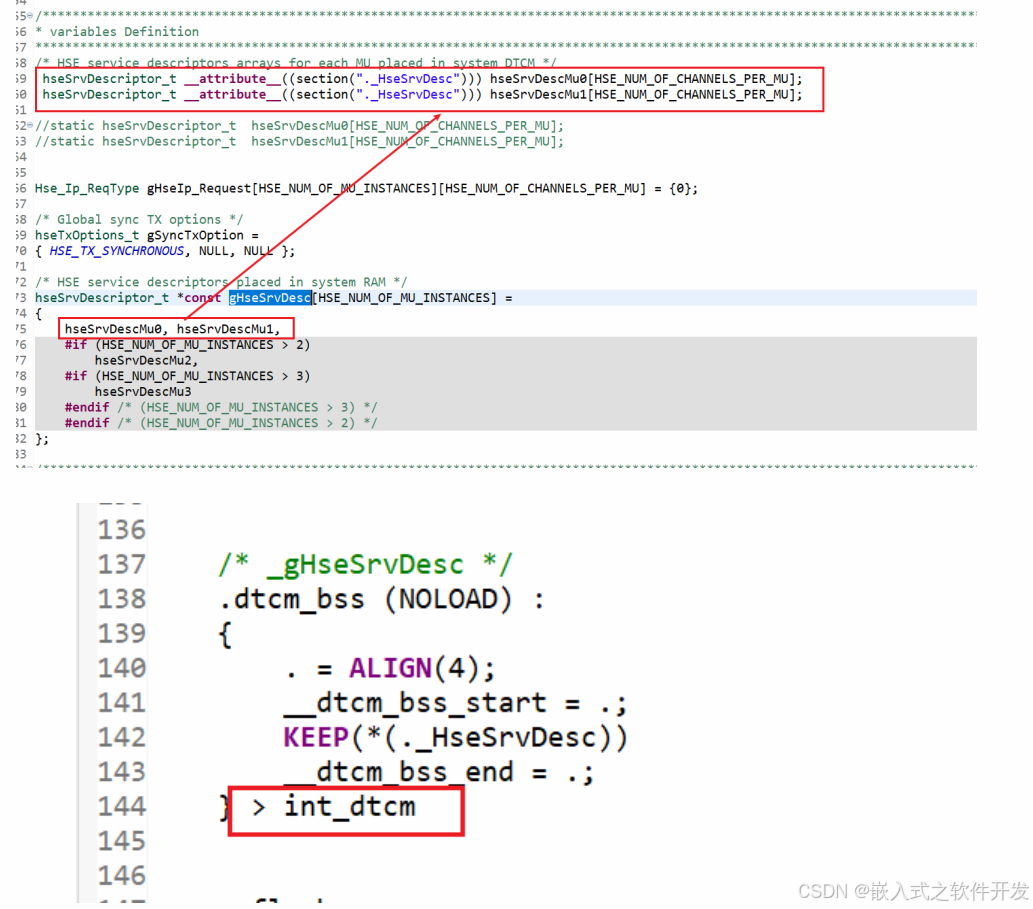Click line number 146 in the linker script gutter

(x=121, y=875)
